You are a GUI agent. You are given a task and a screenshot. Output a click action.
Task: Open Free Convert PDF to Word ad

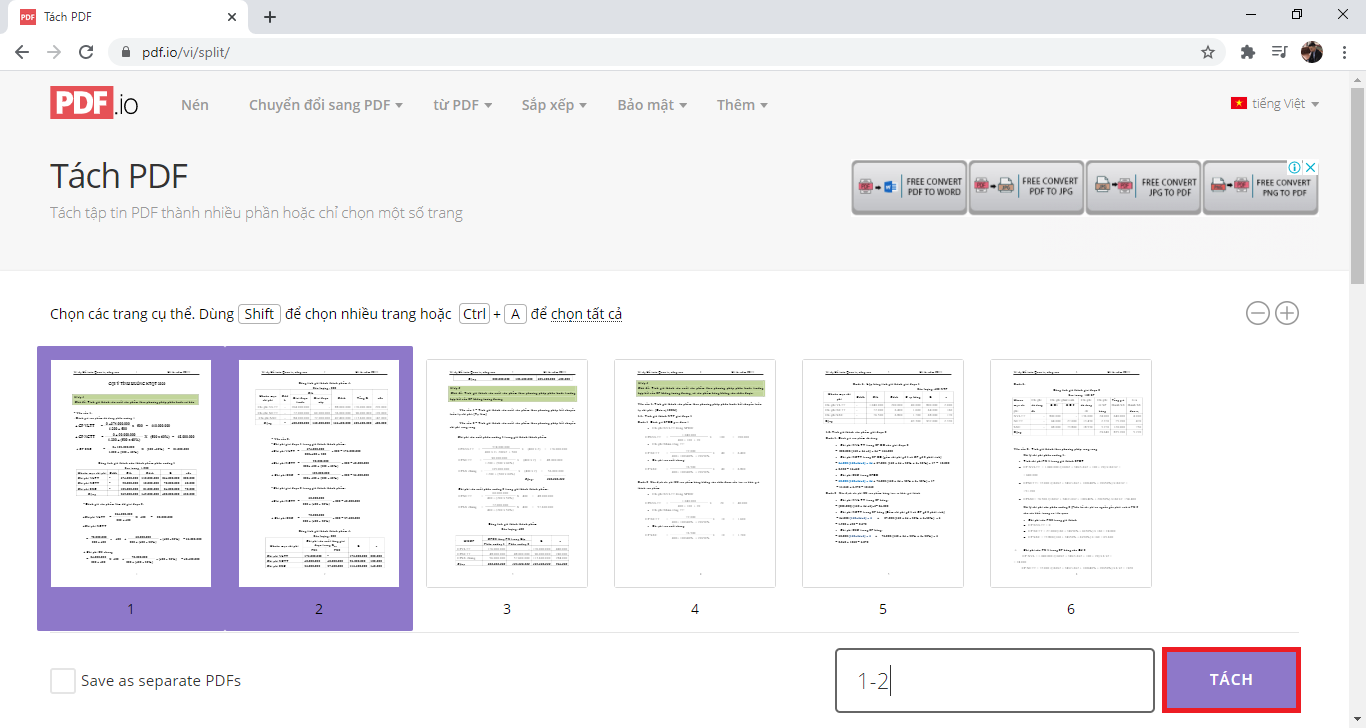[x=909, y=187]
